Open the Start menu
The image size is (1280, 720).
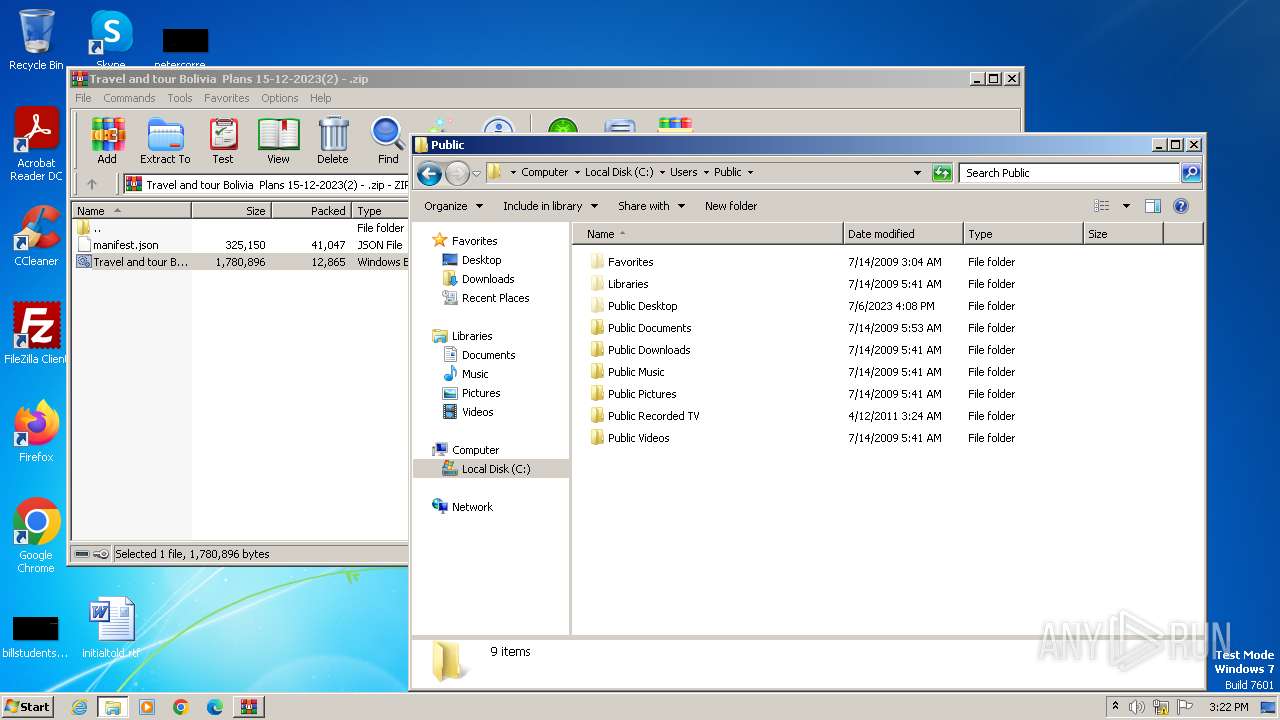click(28, 707)
